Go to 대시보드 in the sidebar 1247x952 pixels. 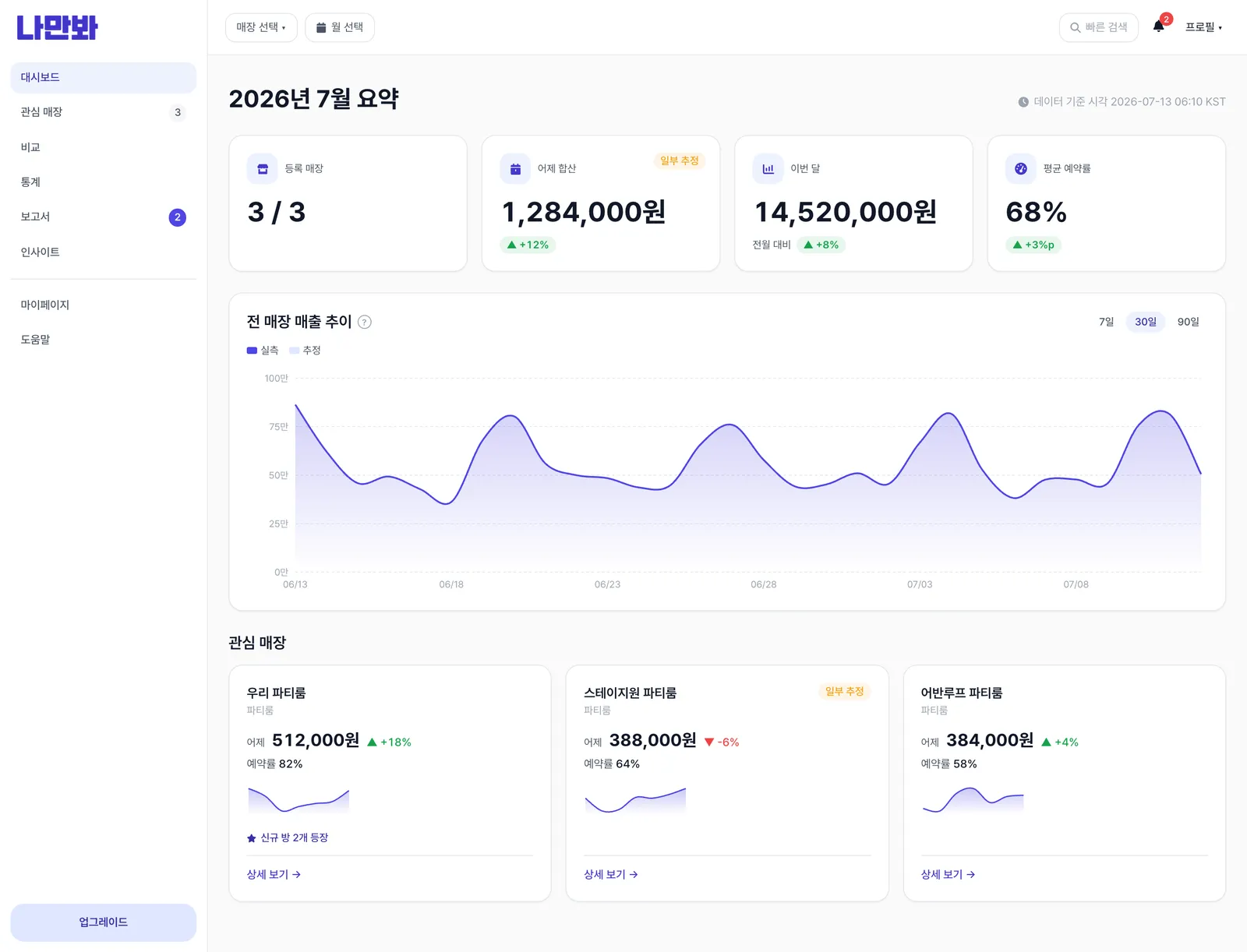pos(103,77)
